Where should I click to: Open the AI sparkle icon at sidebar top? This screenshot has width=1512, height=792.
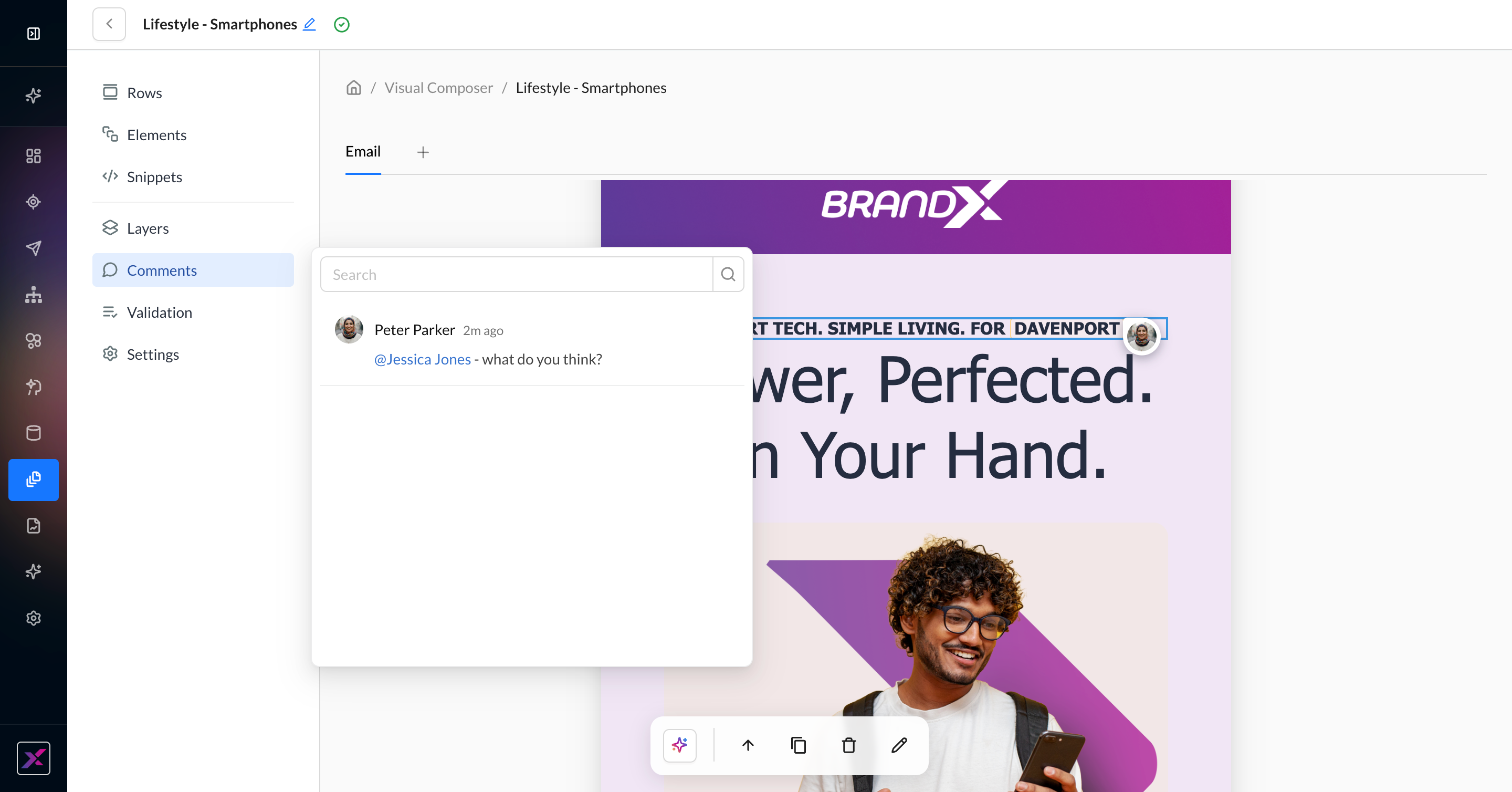34,95
